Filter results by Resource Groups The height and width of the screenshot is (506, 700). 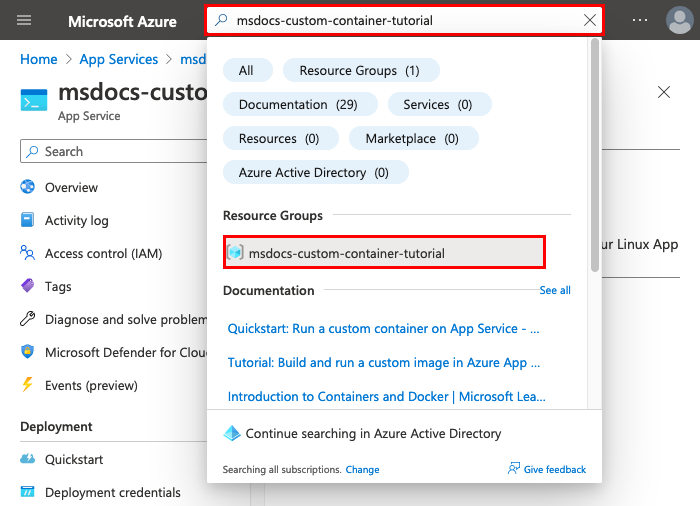pos(358,70)
